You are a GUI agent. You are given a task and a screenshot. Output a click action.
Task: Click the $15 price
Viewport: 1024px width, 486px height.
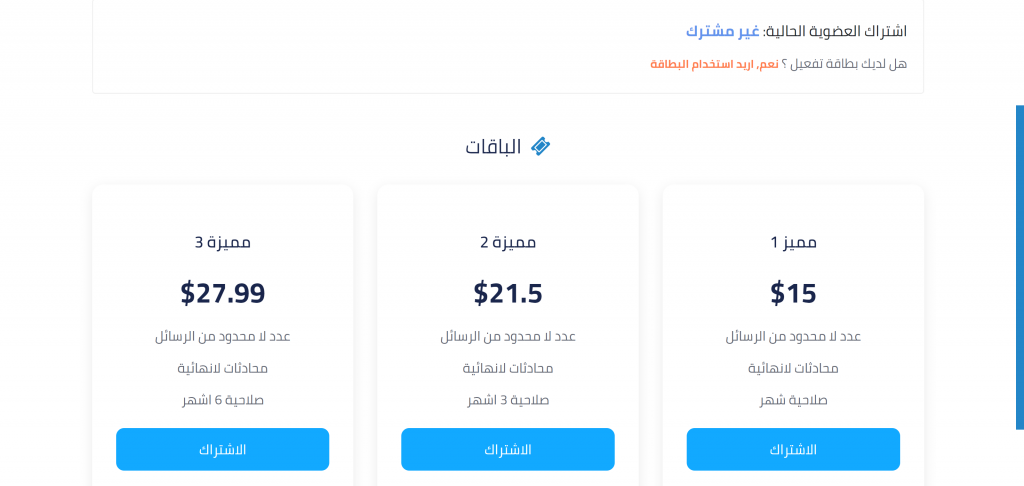pos(793,293)
